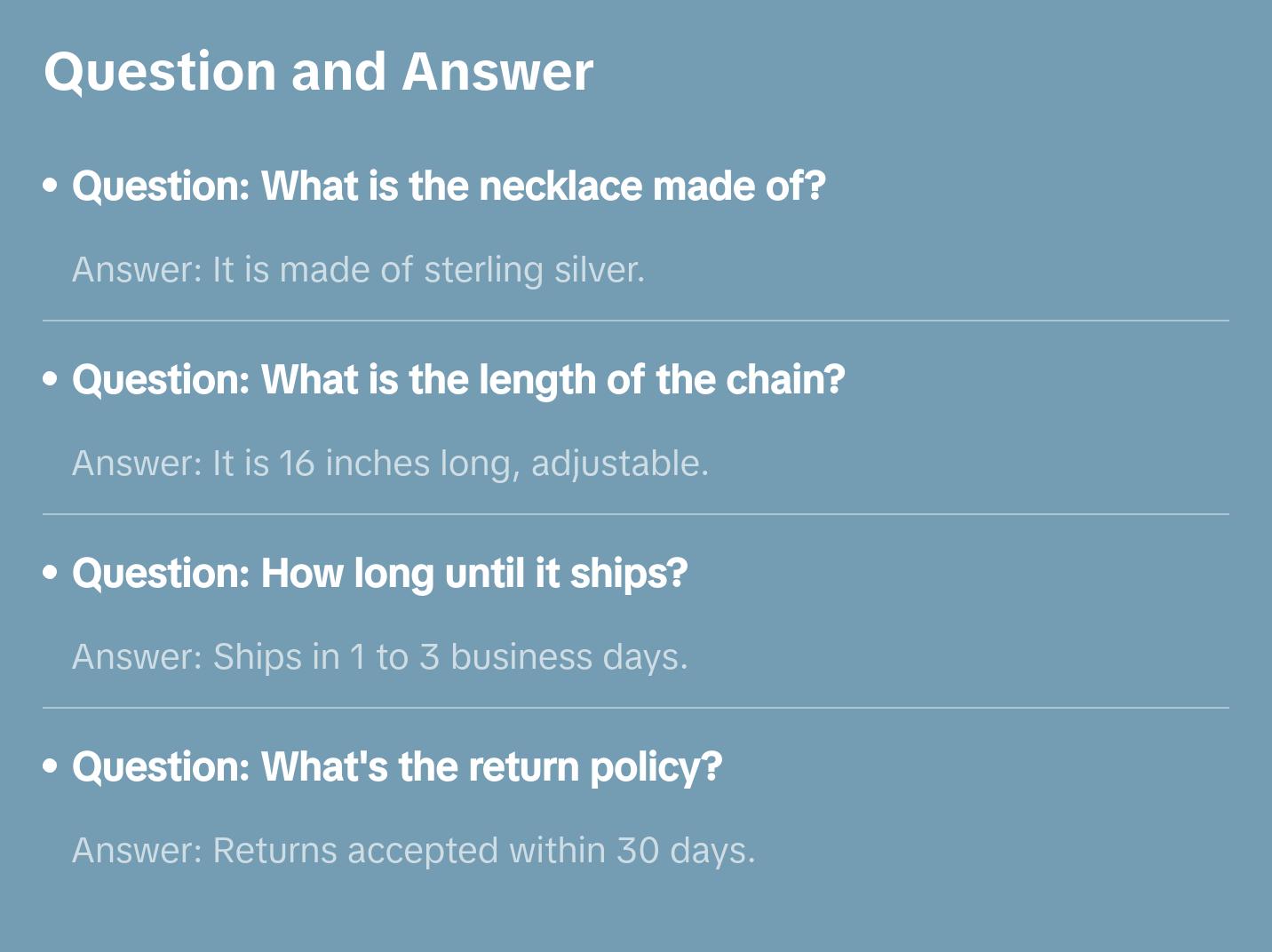Click the bullet beside the necklace material question
The width and height of the screenshot is (1272, 952).
pos(51,186)
